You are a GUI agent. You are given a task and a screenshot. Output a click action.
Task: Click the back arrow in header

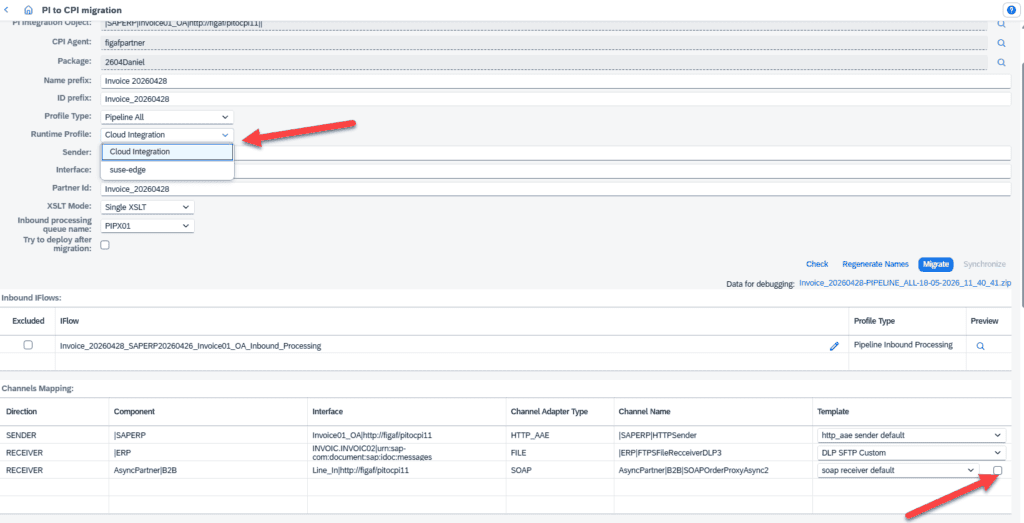(x=7, y=10)
